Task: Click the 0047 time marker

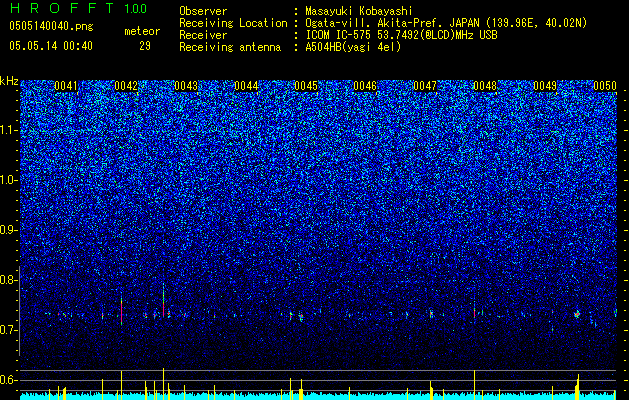Action: (x=425, y=86)
